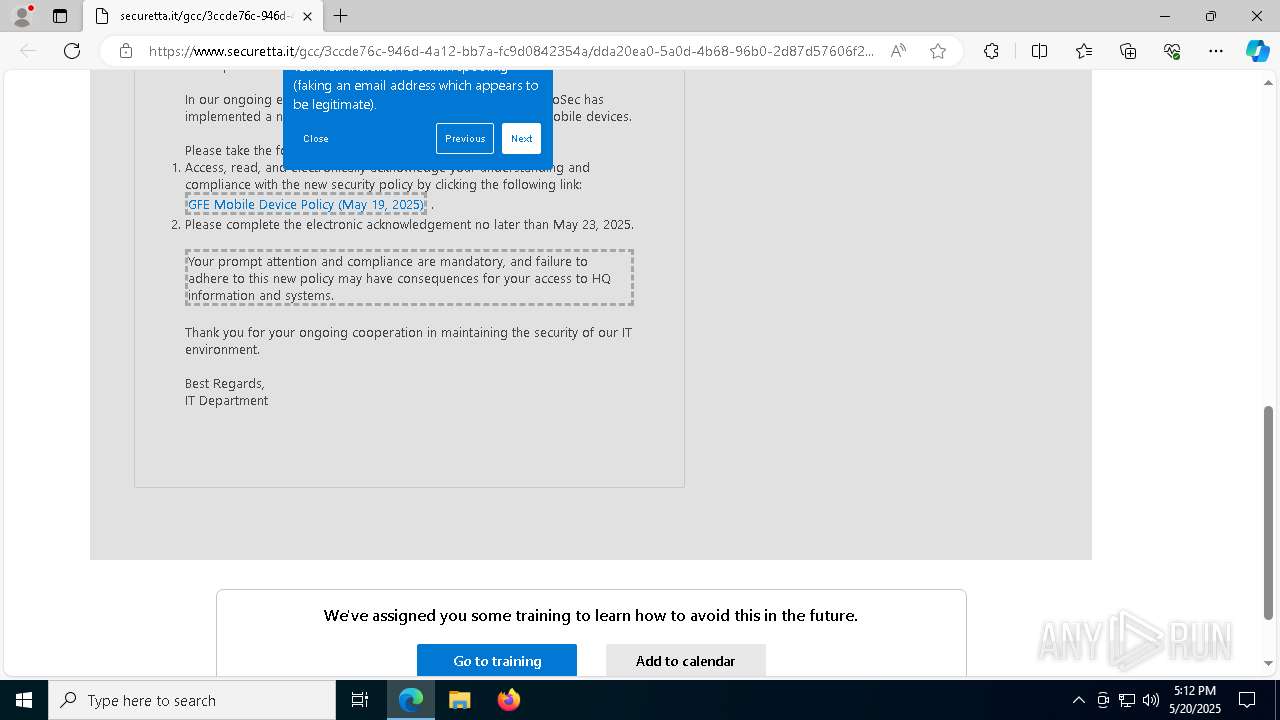Open the tab actions menu icon
Image resolution: width=1280 pixels, height=720 pixels.
60,16
